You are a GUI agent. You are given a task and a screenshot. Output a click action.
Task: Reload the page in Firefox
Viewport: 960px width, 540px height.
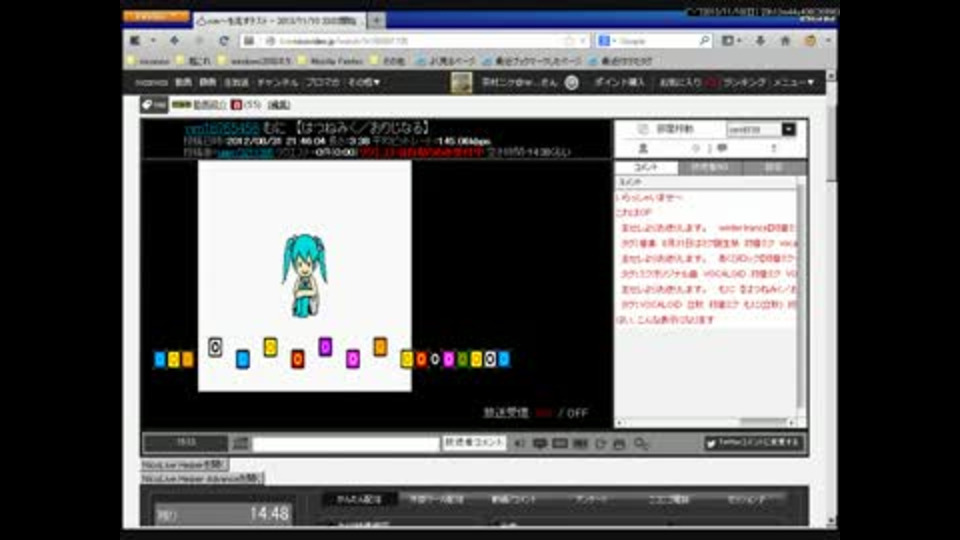coord(224,40)
